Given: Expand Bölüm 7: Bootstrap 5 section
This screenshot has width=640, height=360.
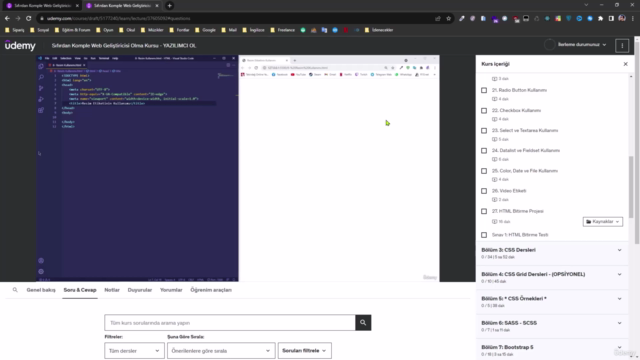Looking at the screenshot, I should pyautogui.click(x=552, y=350).
